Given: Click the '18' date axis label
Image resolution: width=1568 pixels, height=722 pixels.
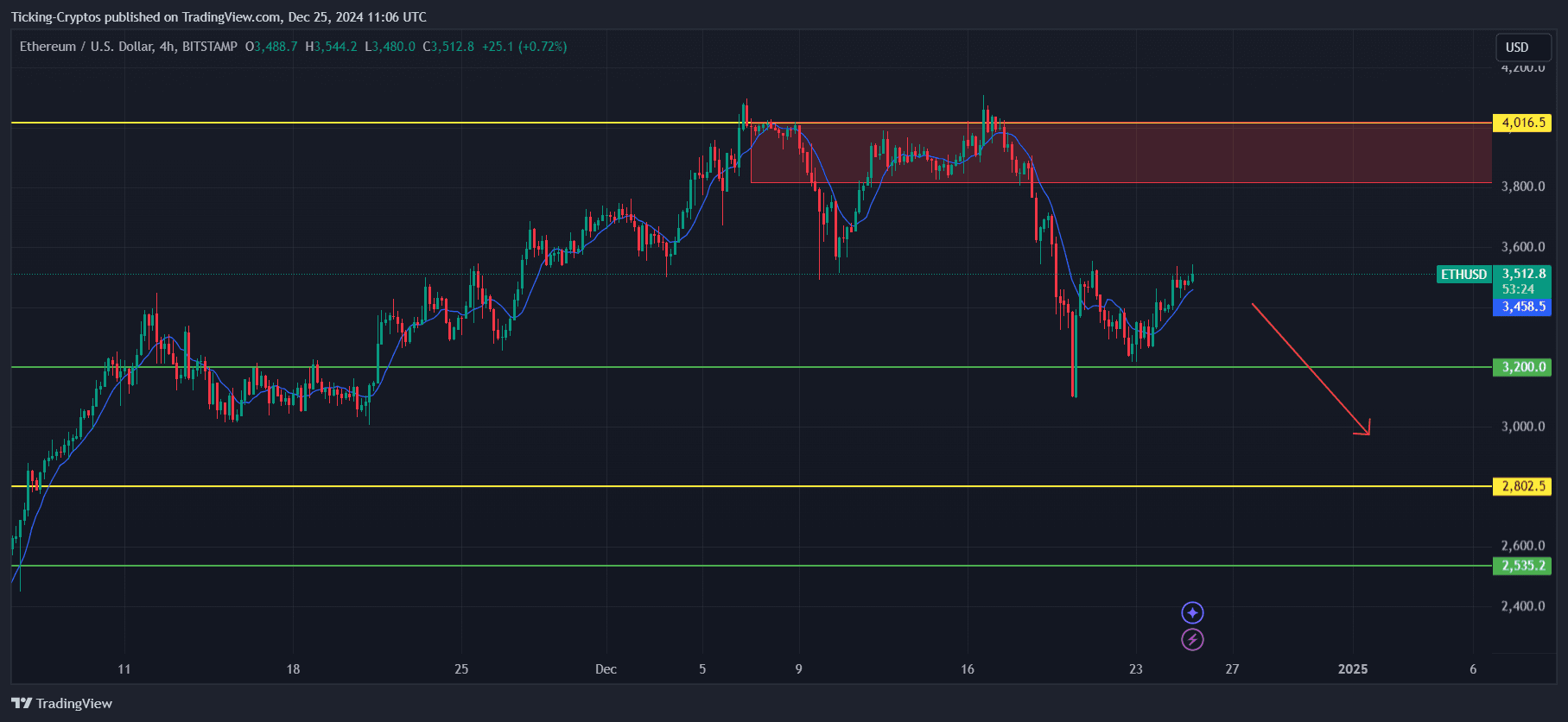Looking at the screenshot, I should [x=293, y=669].
